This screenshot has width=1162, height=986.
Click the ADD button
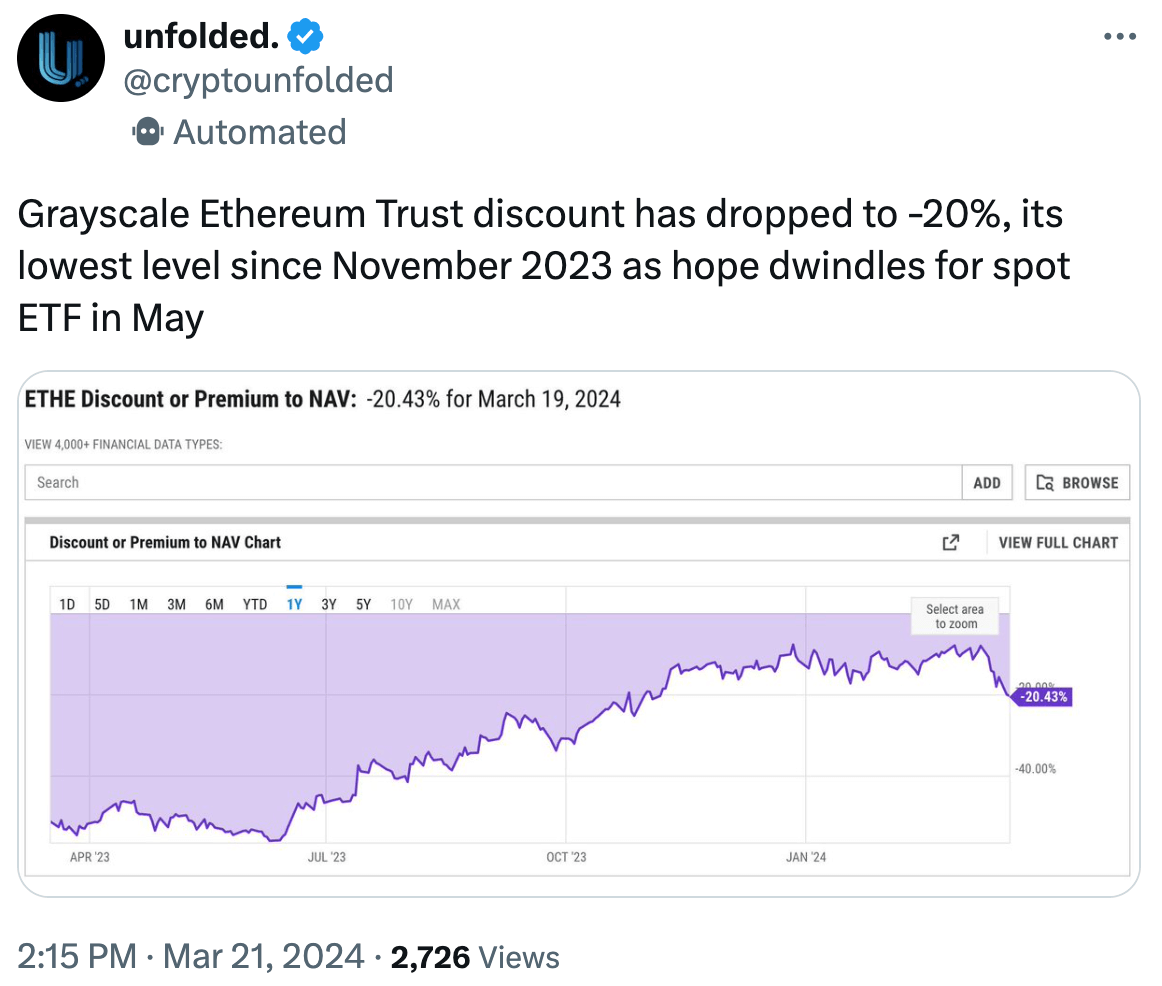tap(987, 482)
